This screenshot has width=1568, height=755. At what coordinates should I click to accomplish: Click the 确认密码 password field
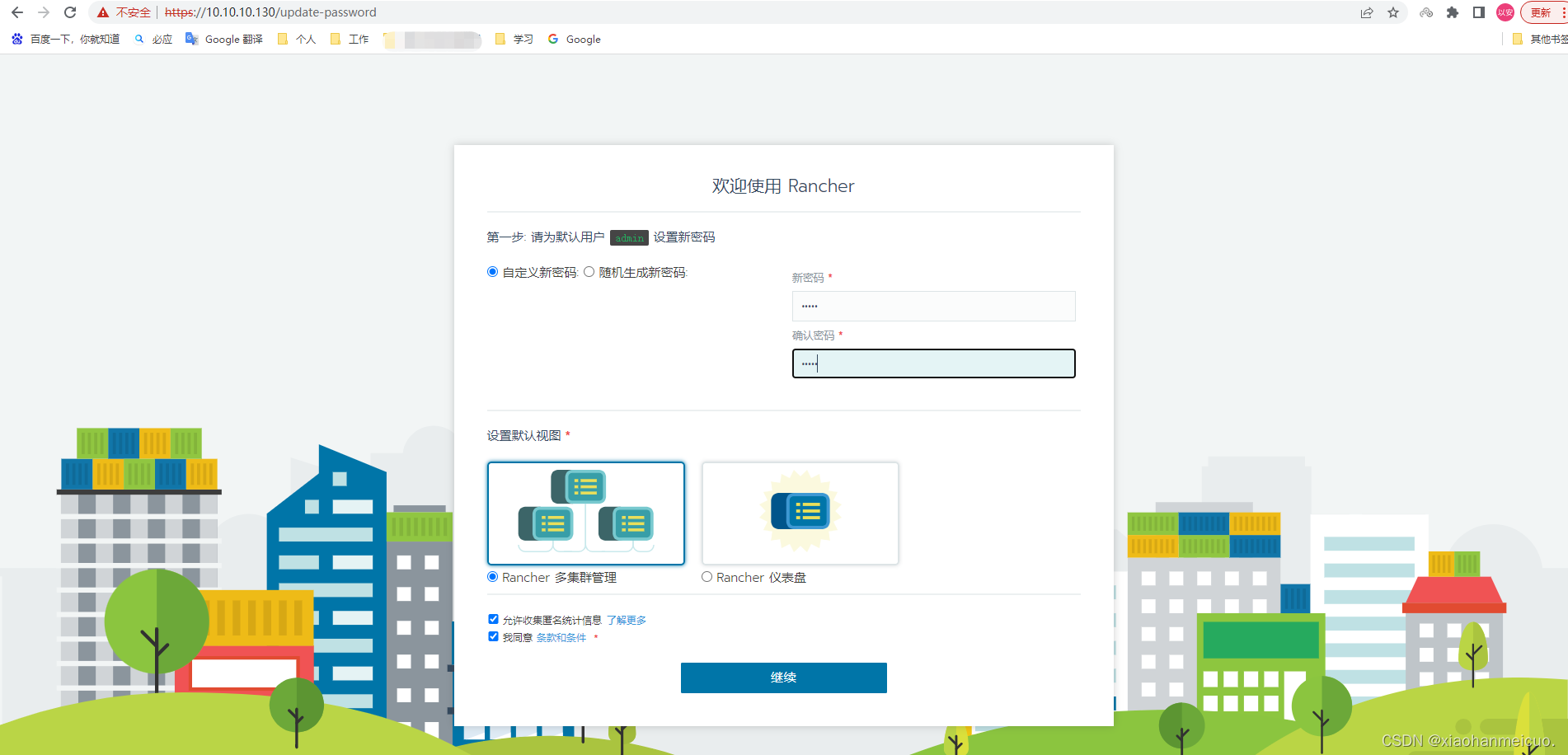(x=933, y=363)
